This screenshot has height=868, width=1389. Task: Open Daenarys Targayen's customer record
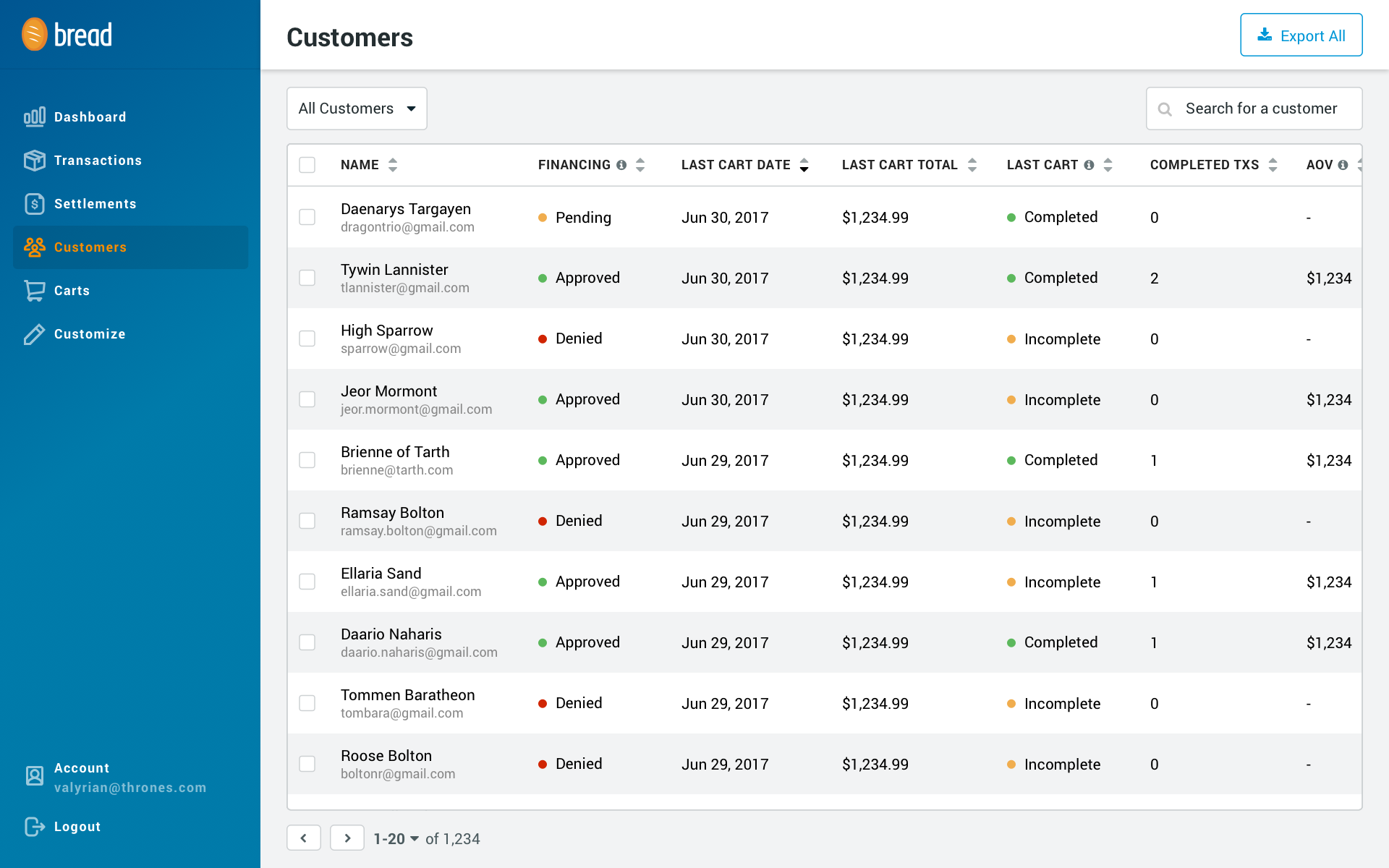[406, 209]
